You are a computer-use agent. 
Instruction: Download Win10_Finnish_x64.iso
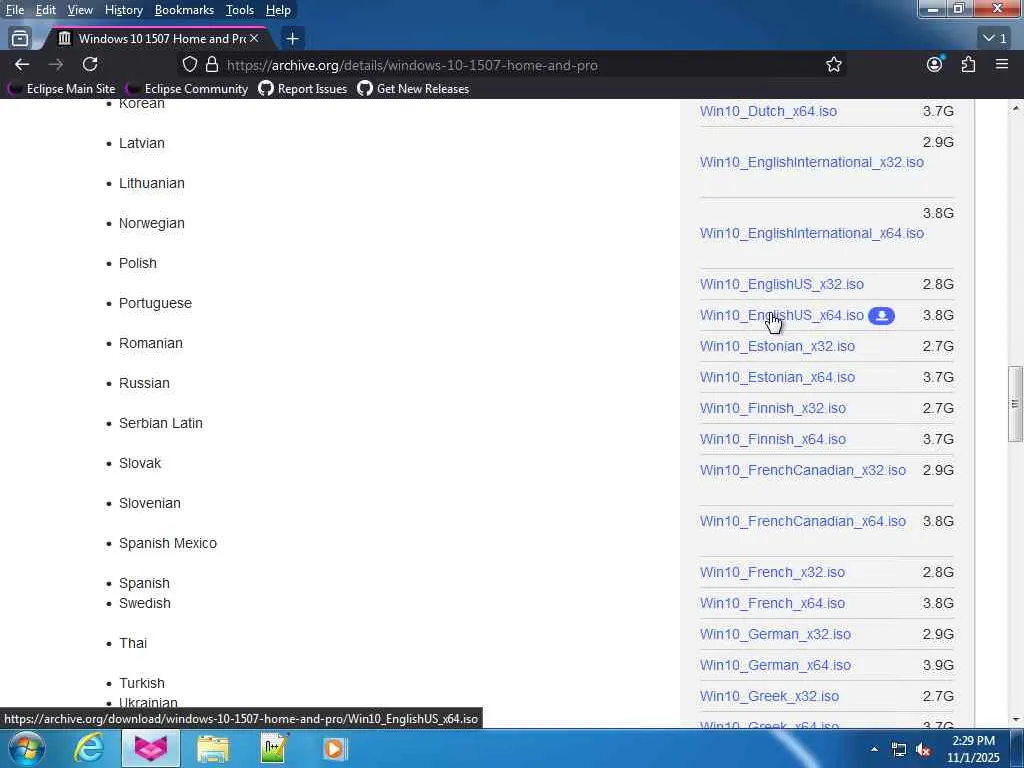tap(773, 440)
